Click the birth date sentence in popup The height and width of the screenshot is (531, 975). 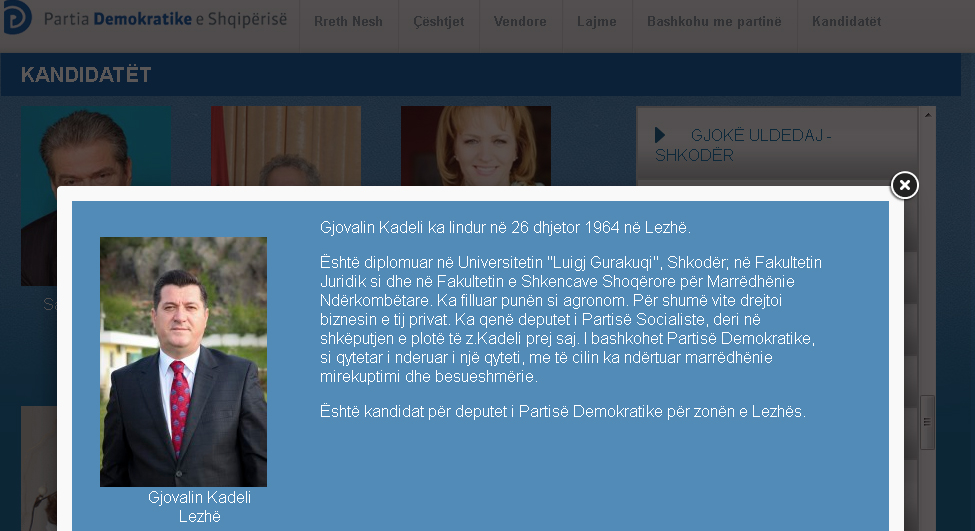click(x=505, y=228)
